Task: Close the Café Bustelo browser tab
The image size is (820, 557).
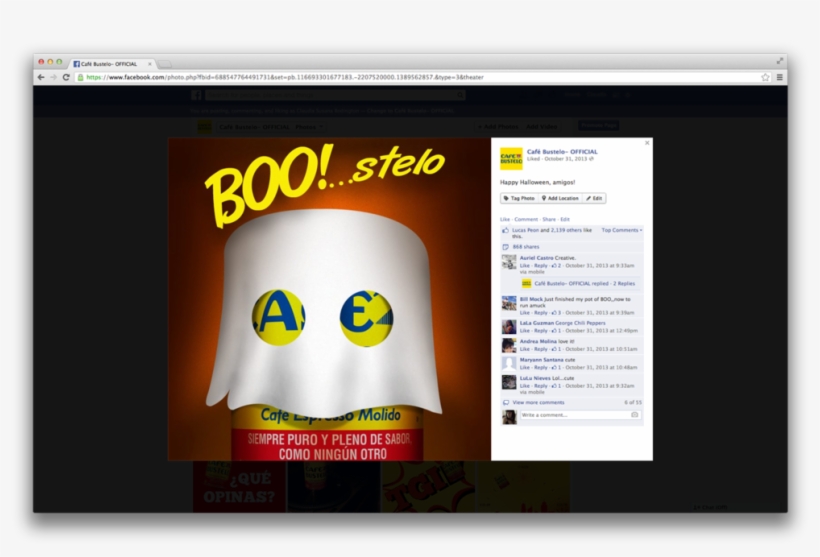Action: 150,64
